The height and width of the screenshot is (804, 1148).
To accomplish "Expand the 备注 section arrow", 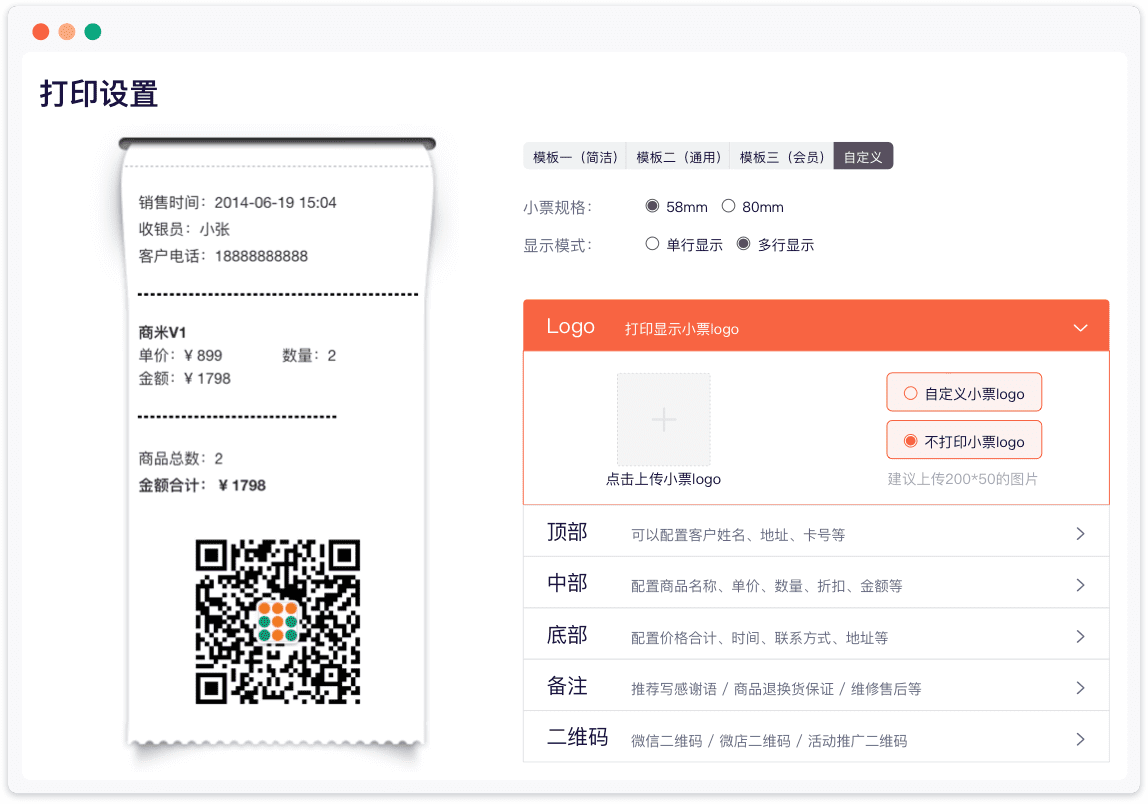I will click(1080, 688).
